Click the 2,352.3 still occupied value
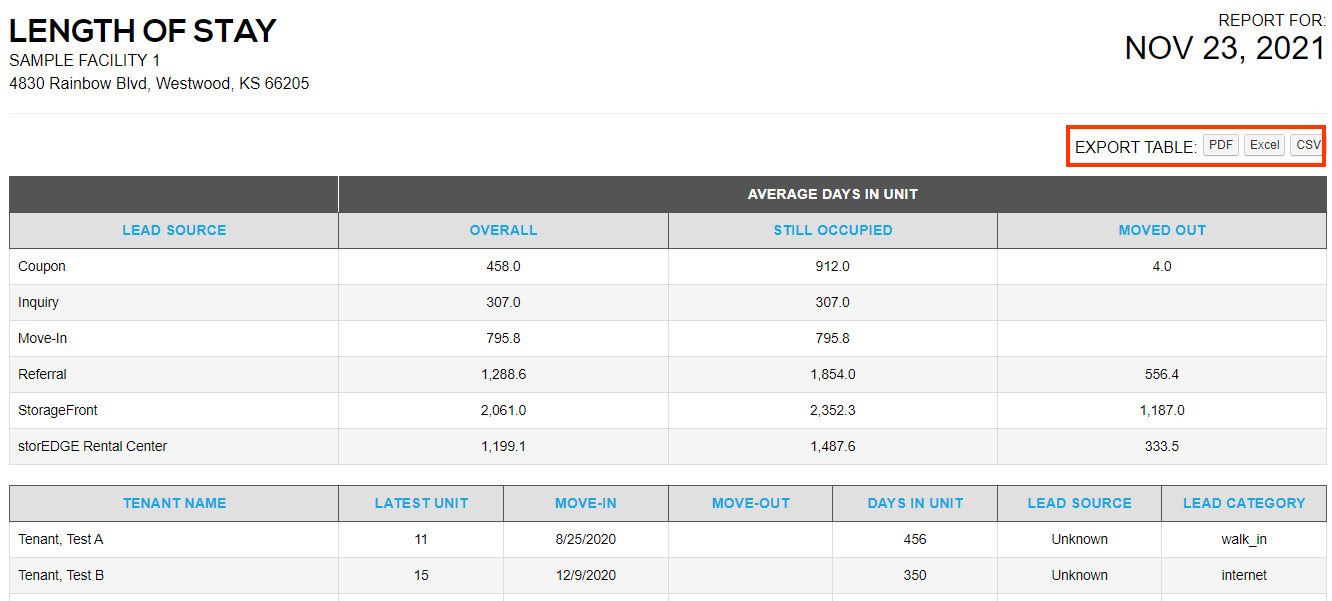1332x601 pixels. [833, 411]
